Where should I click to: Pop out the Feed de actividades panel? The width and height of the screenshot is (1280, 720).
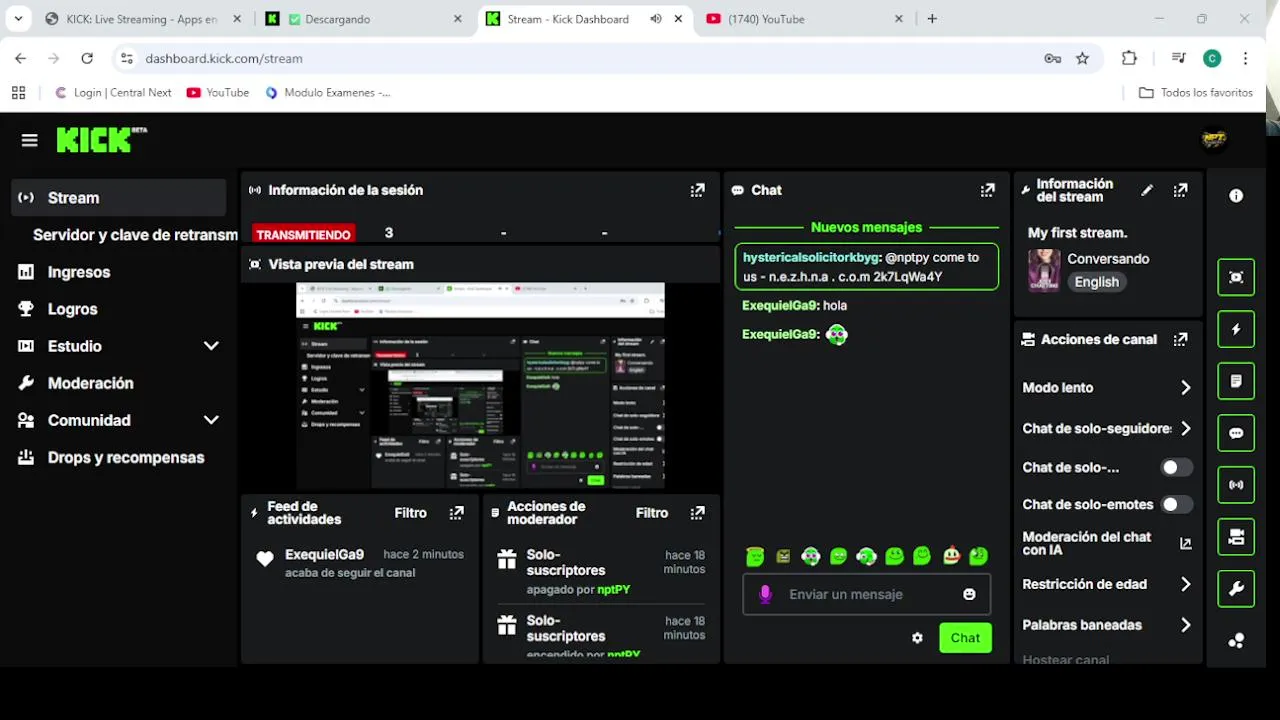coord(457,513)
